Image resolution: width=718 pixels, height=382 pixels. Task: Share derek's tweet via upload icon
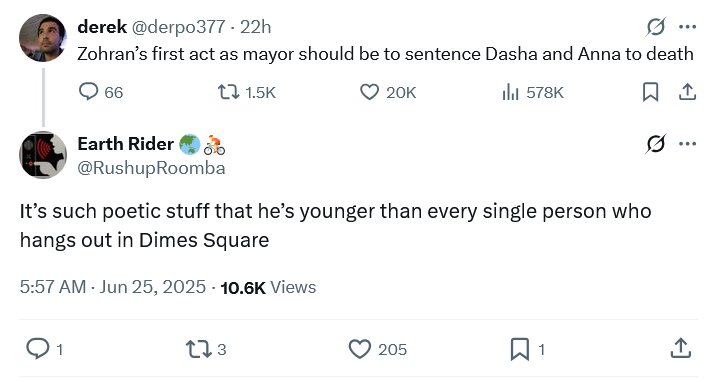pyautogui.click(x=687, y=92)
